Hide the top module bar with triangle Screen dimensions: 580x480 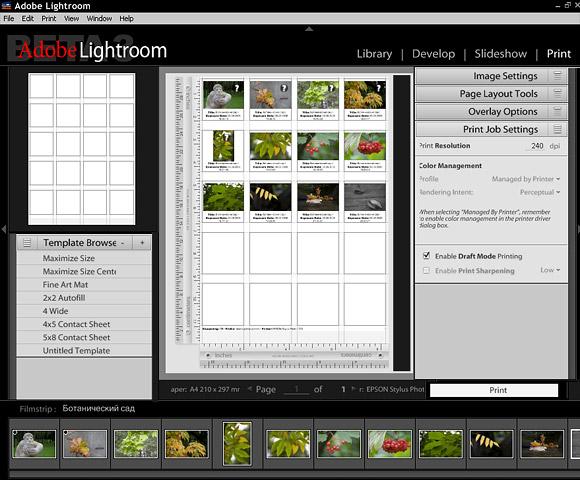coord(309,29)
